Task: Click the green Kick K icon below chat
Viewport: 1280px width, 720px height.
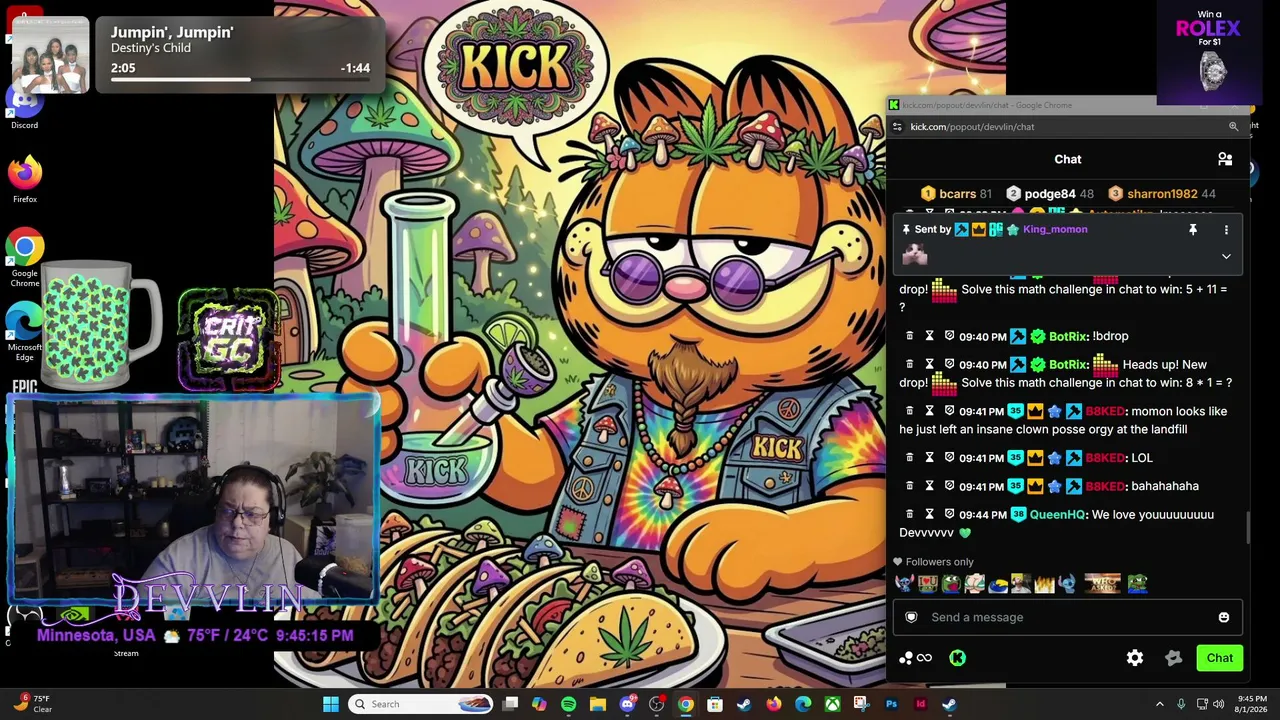Action: pyautogui.click(x=957, y=658)
